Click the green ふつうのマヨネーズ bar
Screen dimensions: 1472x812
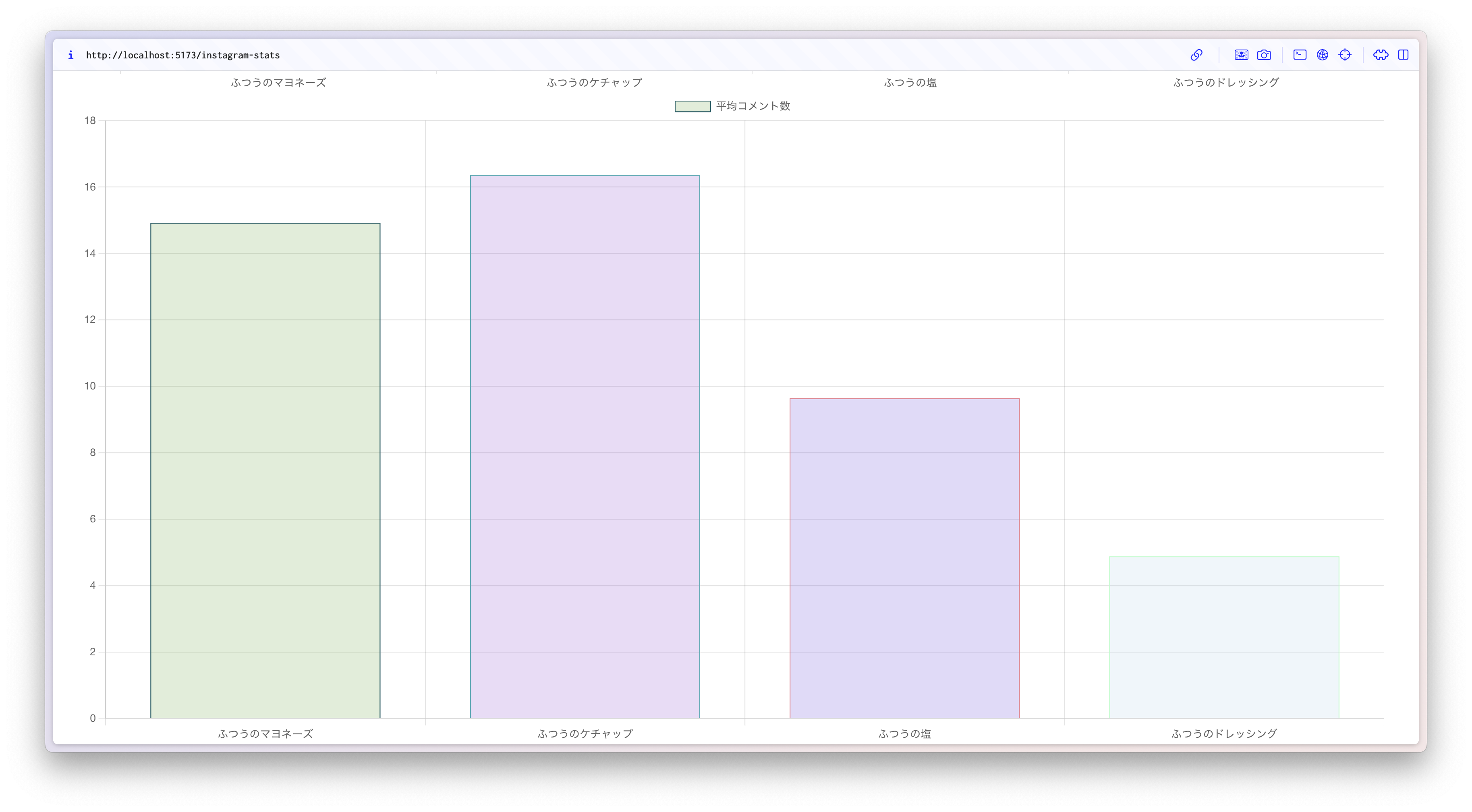pyautogui.click(x=265, y=470)
